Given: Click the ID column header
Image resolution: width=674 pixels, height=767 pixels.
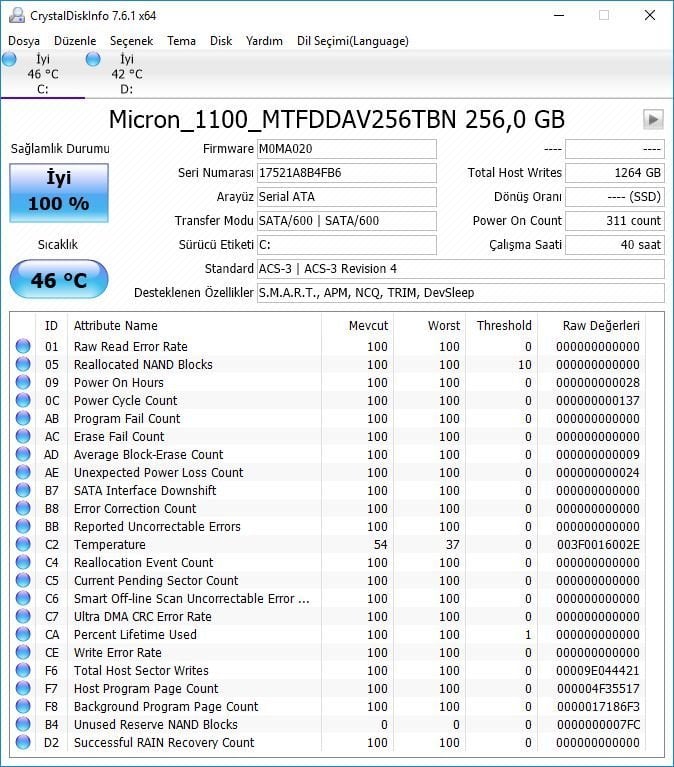Looking at the screenshot, I should 51,326.
